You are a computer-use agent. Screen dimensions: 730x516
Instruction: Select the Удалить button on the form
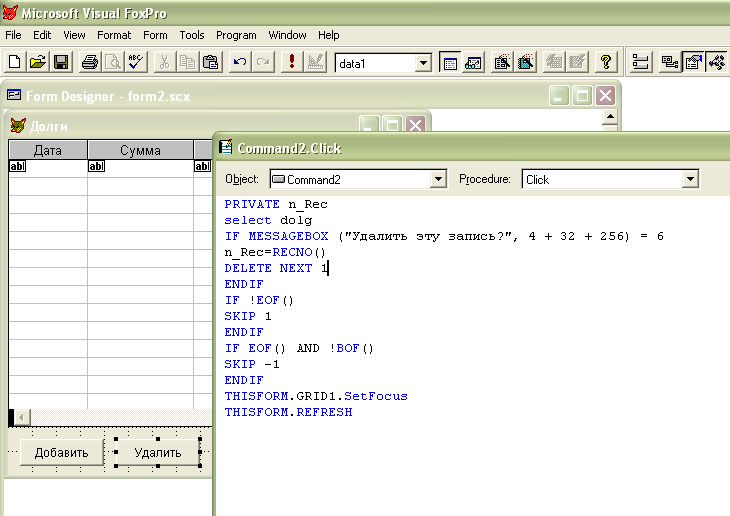coord(158,452)
